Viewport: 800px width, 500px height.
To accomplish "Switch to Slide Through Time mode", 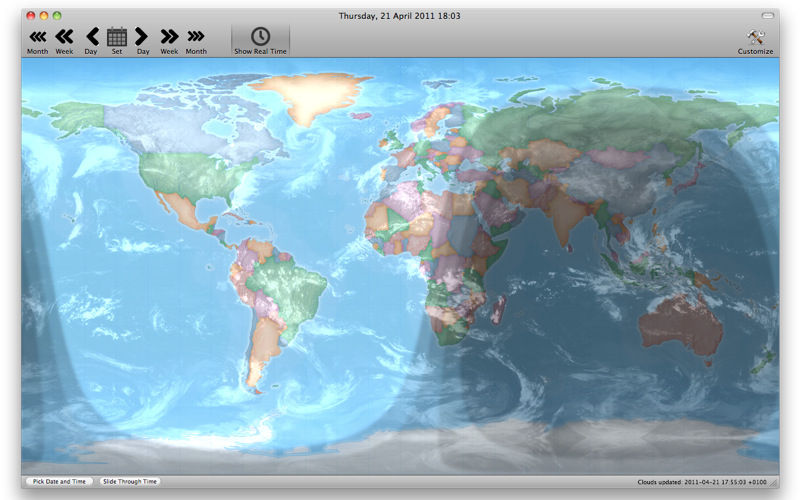I will click(129, 481).
